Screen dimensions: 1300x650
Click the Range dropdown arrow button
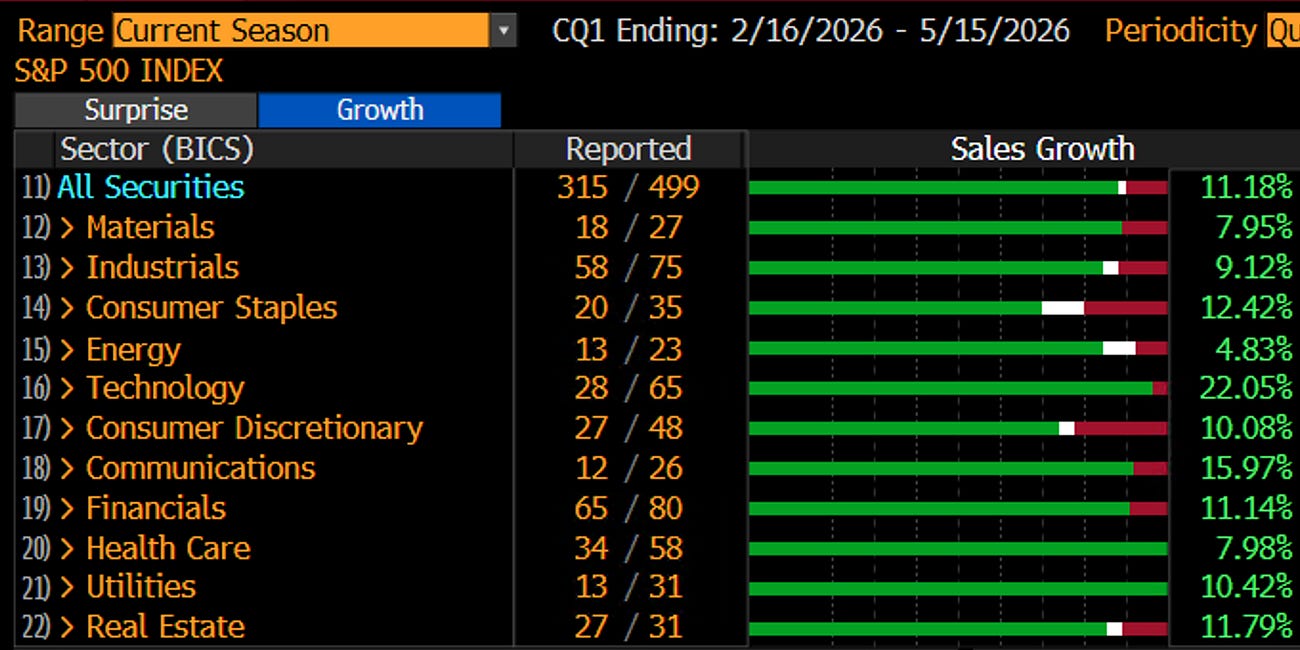tap(504, 31)
